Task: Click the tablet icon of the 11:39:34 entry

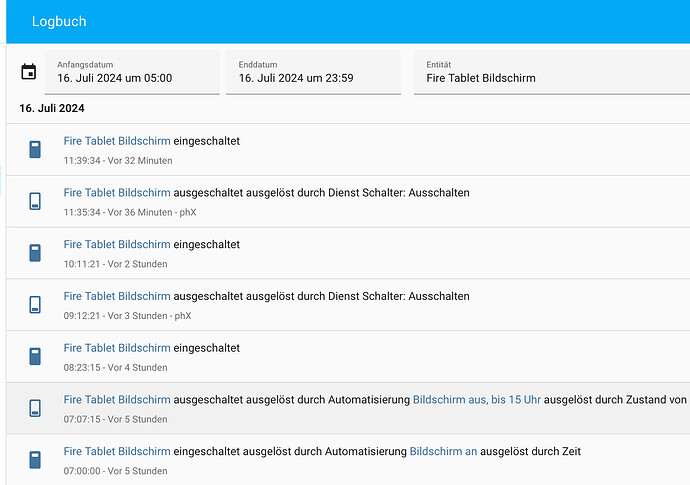Action: pyautogui.click(x=35, y=150)
